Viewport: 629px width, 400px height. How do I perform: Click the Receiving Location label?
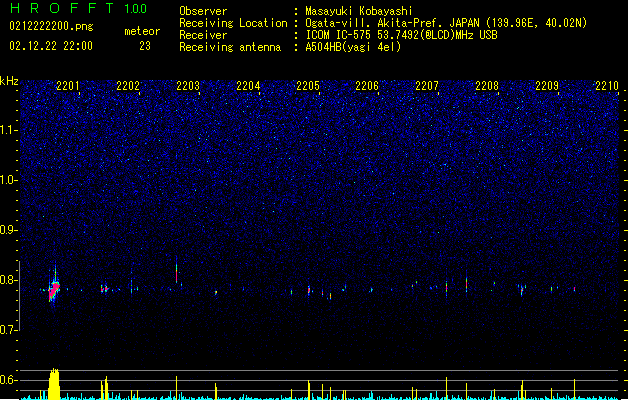[x=233, y=23]
